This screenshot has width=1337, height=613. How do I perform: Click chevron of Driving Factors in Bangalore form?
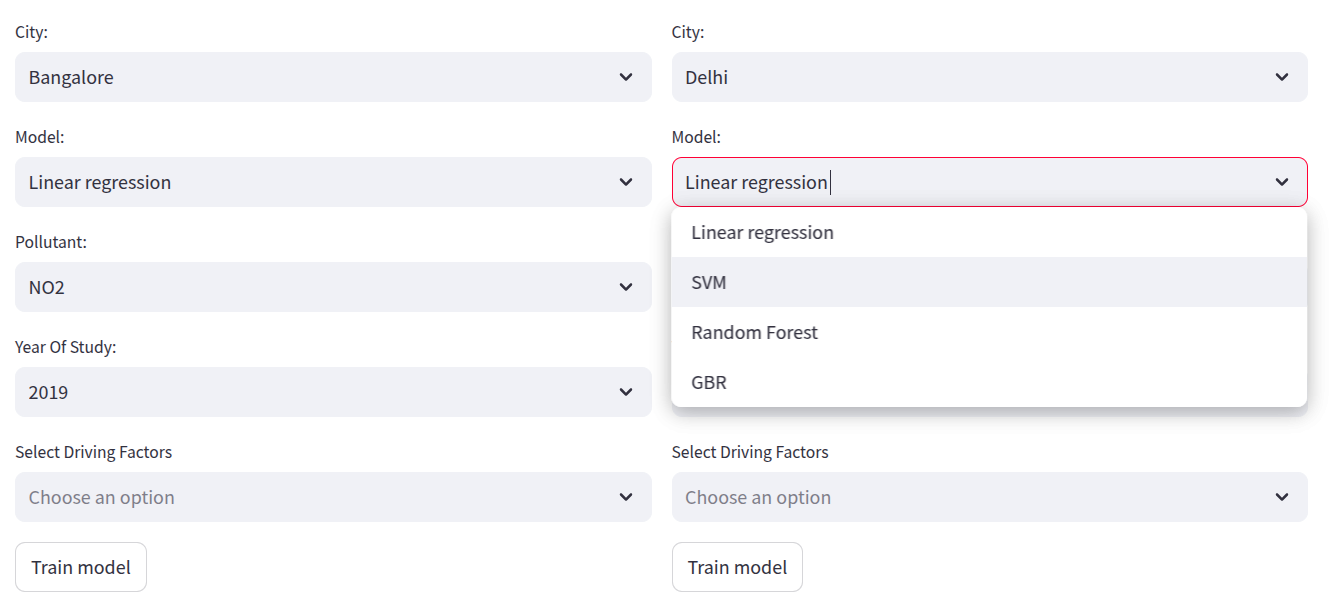coord(626,497)
